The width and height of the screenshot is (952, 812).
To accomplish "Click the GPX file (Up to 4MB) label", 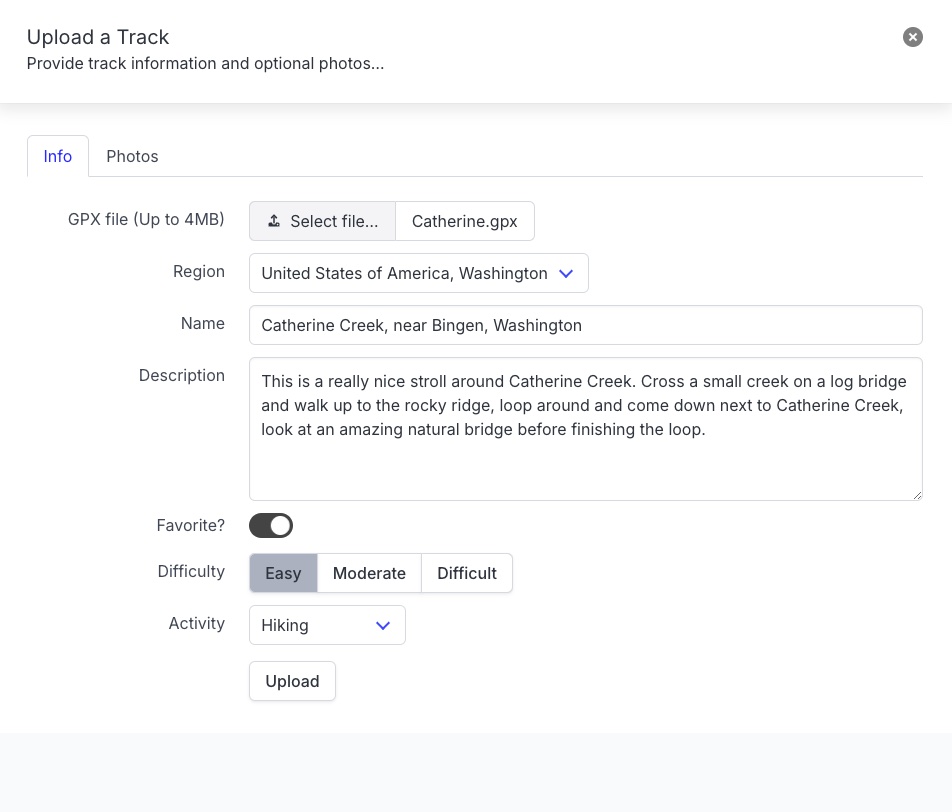I will pyautogui.click(x=146, y=219).
